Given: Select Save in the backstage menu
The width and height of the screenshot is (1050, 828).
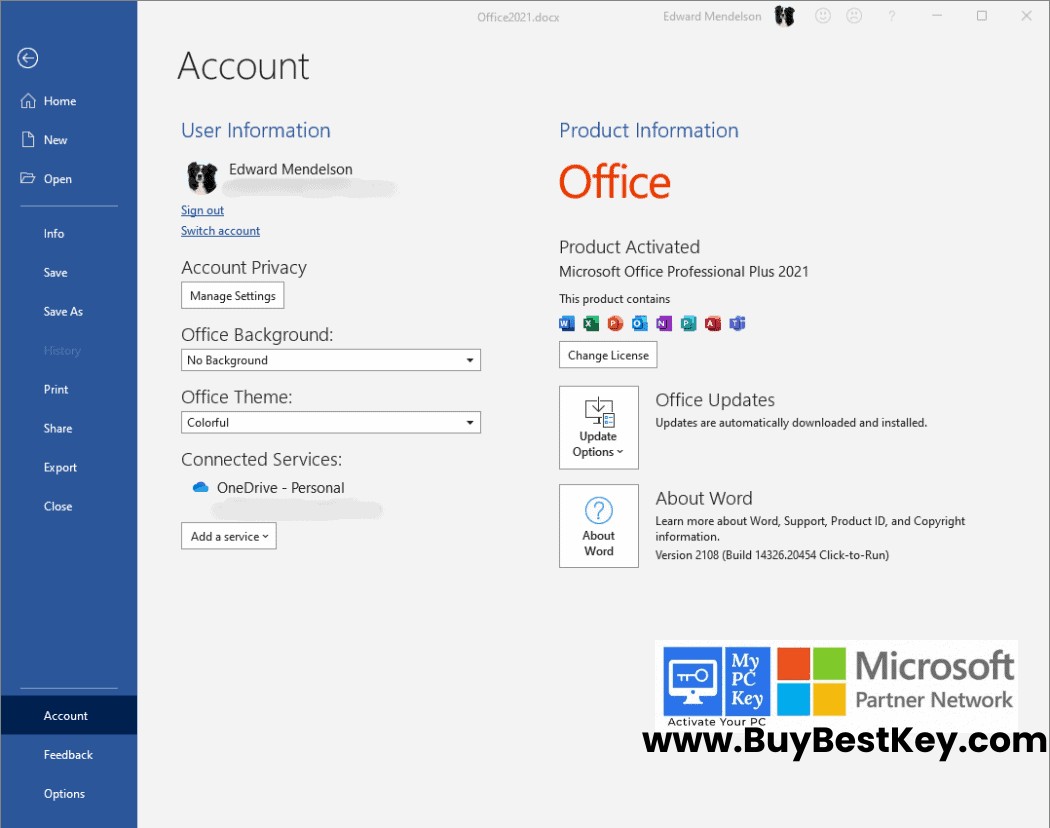Looking at the screenshot, I should pyautogui.click(x=55, y=273).
